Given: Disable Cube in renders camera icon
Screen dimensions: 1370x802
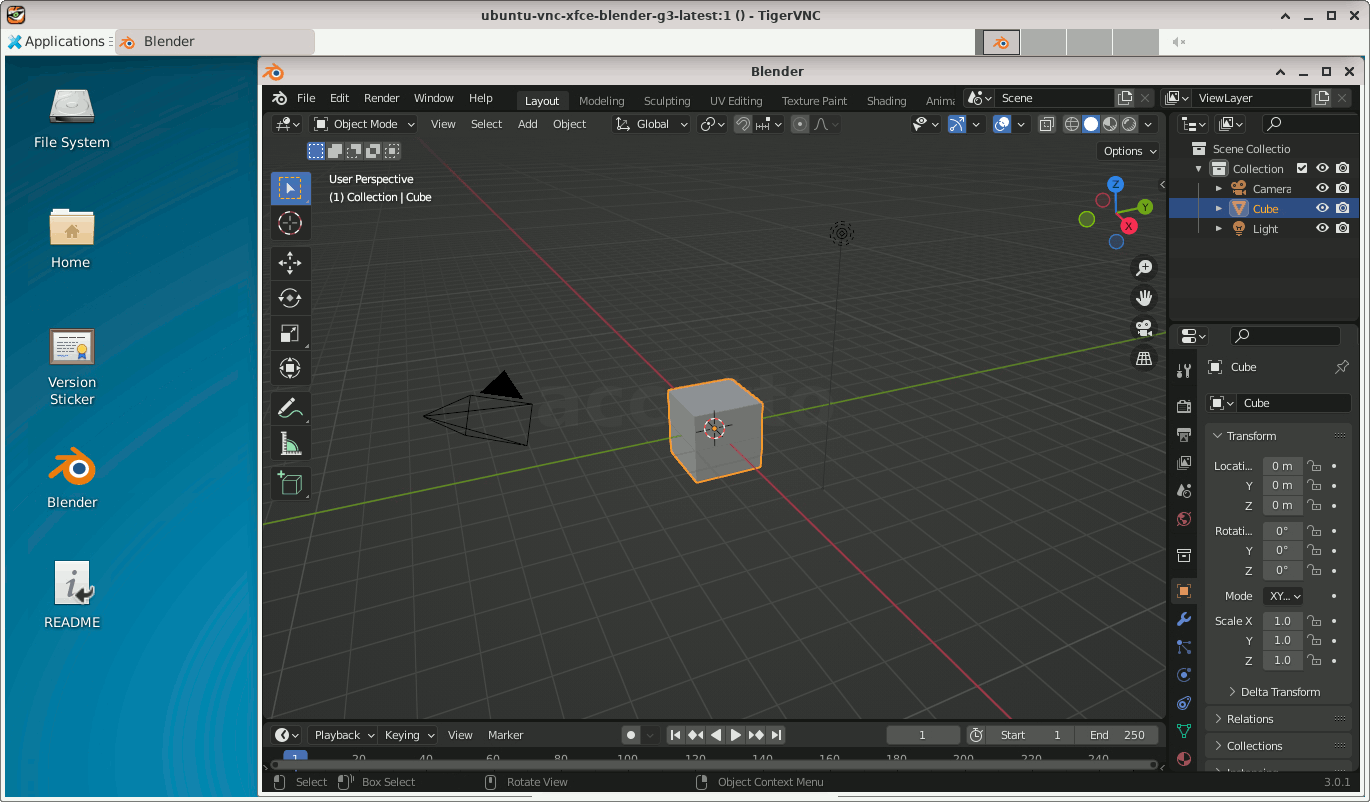Looking at the screenshot, I should pos(1342,208).
